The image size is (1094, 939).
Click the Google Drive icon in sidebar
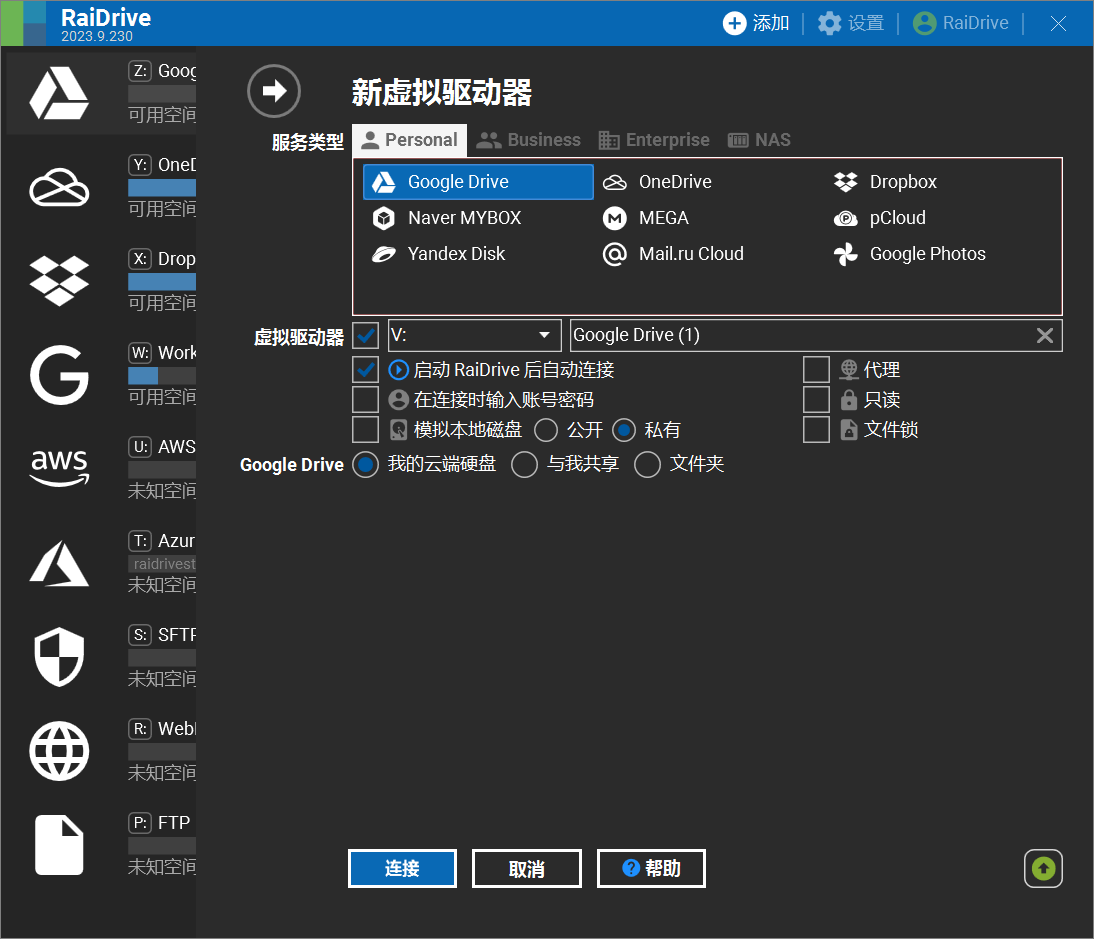(x=59, y=93)
